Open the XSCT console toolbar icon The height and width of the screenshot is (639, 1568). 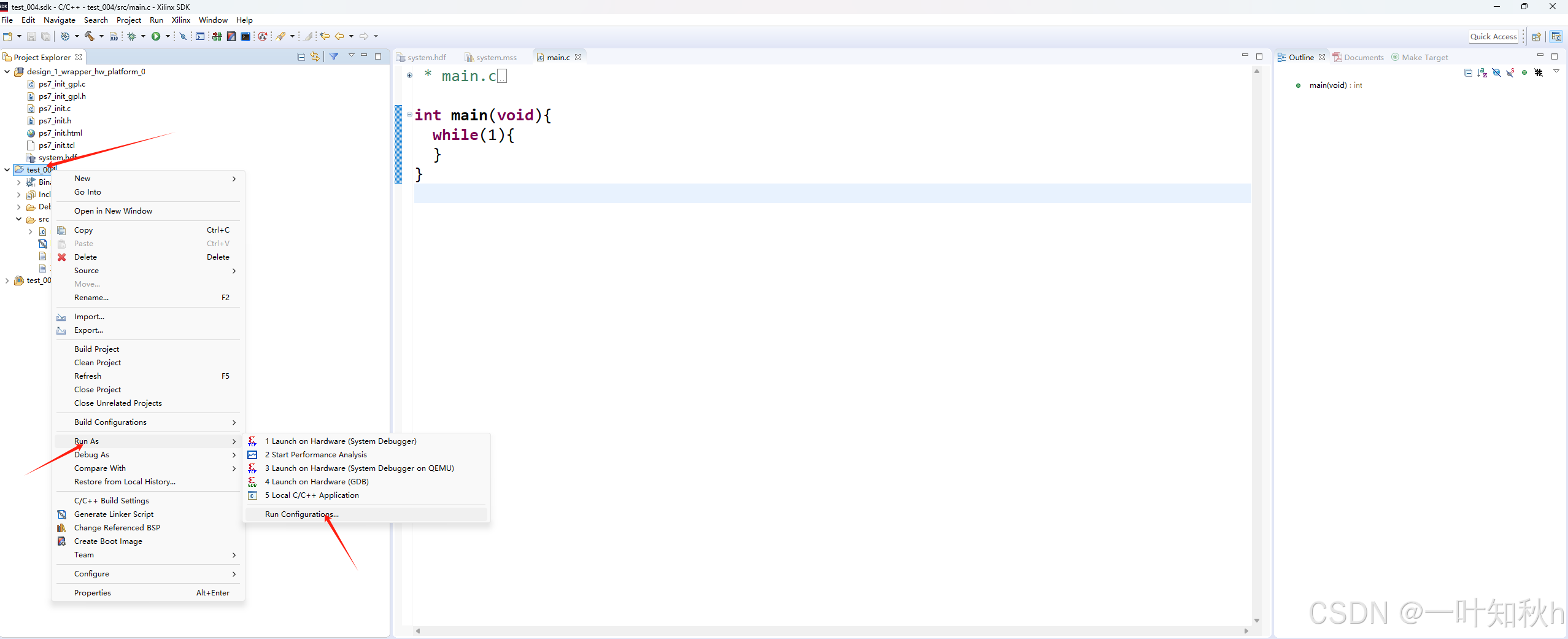(x=200, y=36)
